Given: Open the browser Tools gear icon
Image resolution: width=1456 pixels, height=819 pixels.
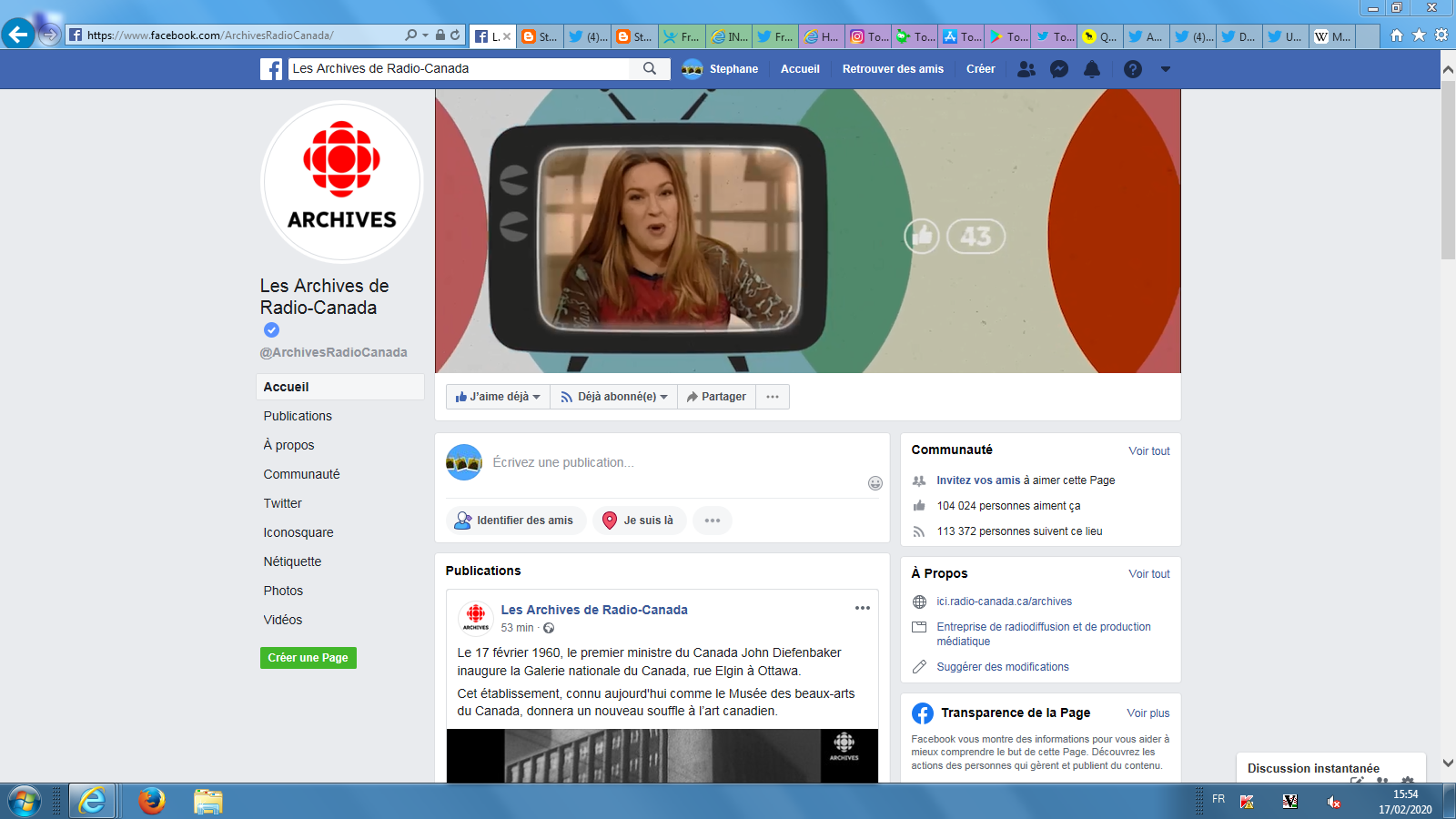Looking at the screenshot, I should (1441, 35).
